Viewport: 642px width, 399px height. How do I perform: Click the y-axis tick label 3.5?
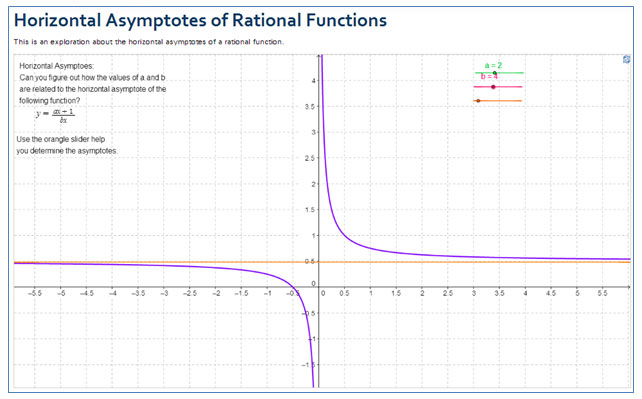pyautogui.click(x=311, y=106)
